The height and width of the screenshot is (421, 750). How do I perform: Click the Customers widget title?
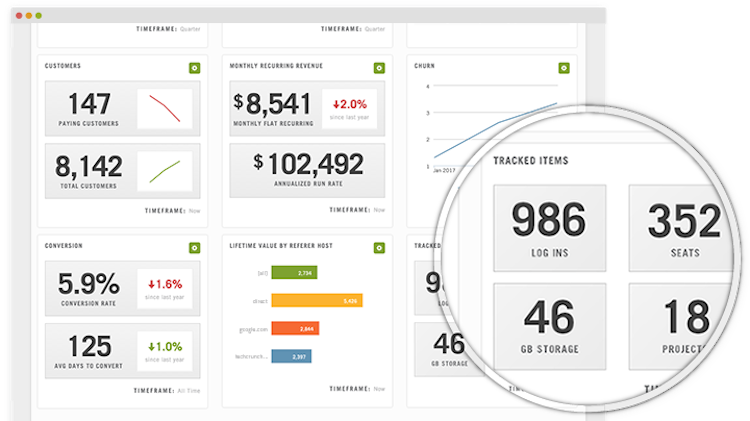point(63,66)
